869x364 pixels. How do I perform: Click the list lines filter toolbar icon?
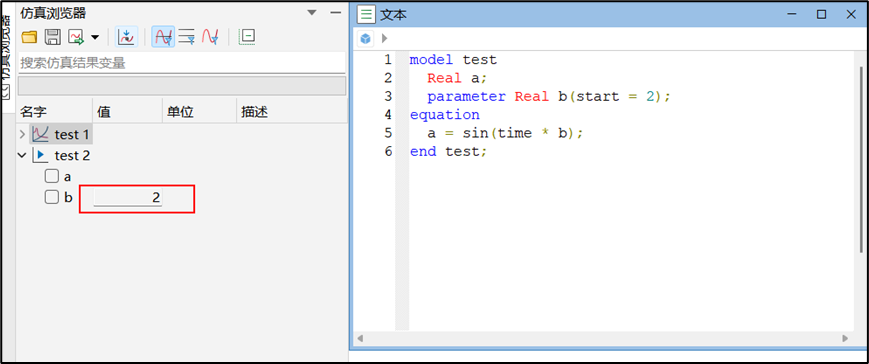click(x=187, y=37)
